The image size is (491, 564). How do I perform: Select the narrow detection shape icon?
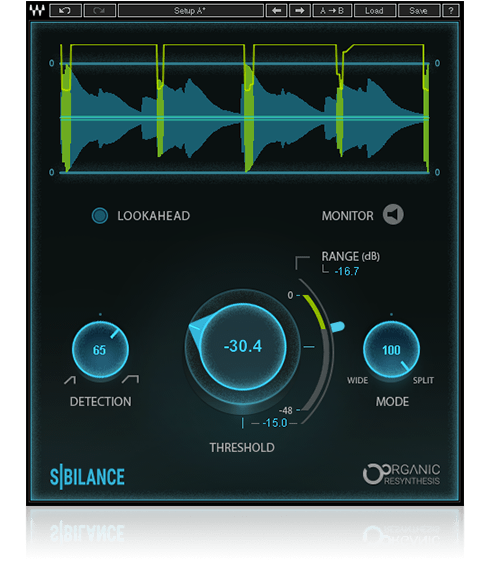70,380
